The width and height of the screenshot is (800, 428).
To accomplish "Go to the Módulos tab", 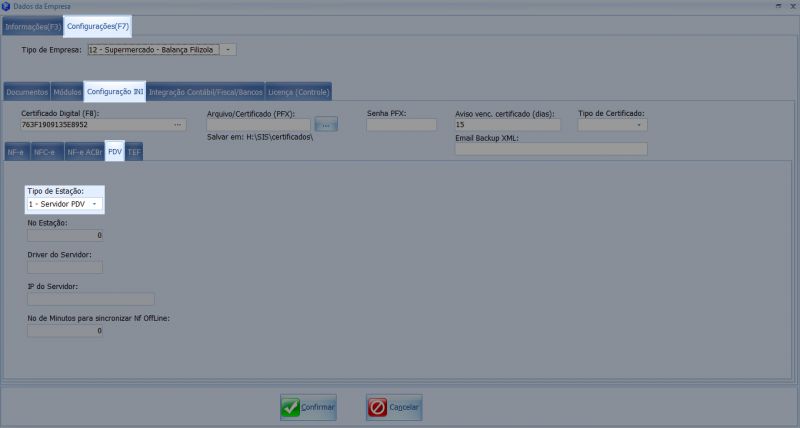I will 67,92.
